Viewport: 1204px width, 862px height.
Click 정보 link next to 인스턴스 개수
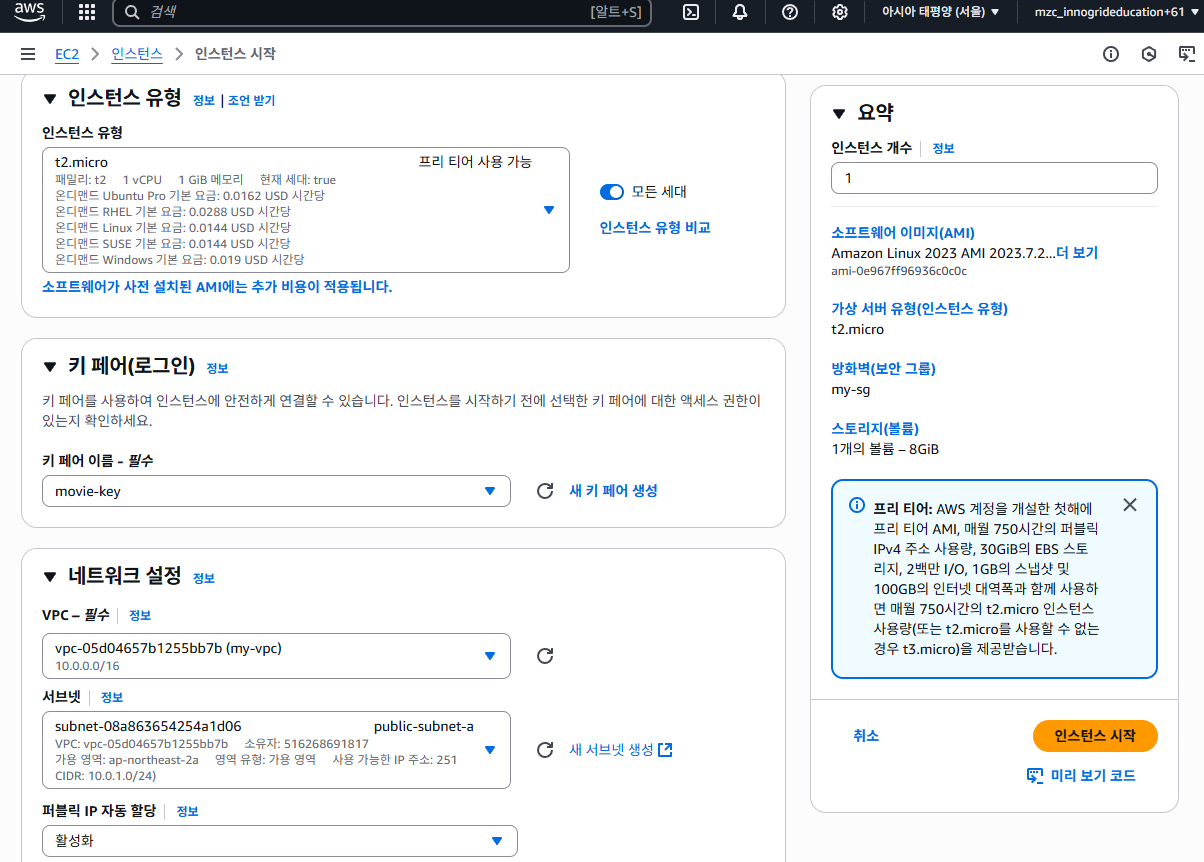pos(944,148)
